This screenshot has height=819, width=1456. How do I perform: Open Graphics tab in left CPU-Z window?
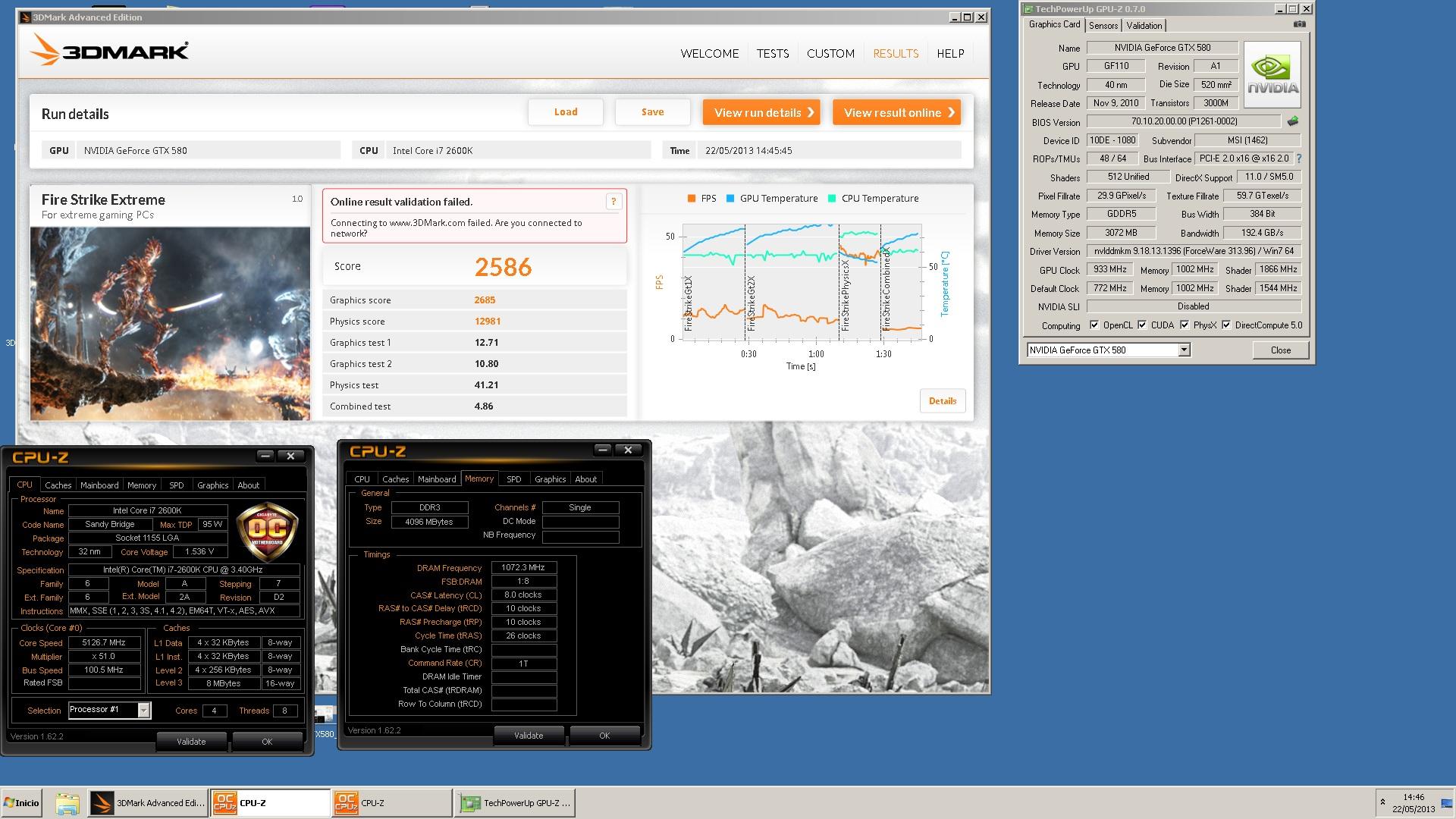[212, 485]
